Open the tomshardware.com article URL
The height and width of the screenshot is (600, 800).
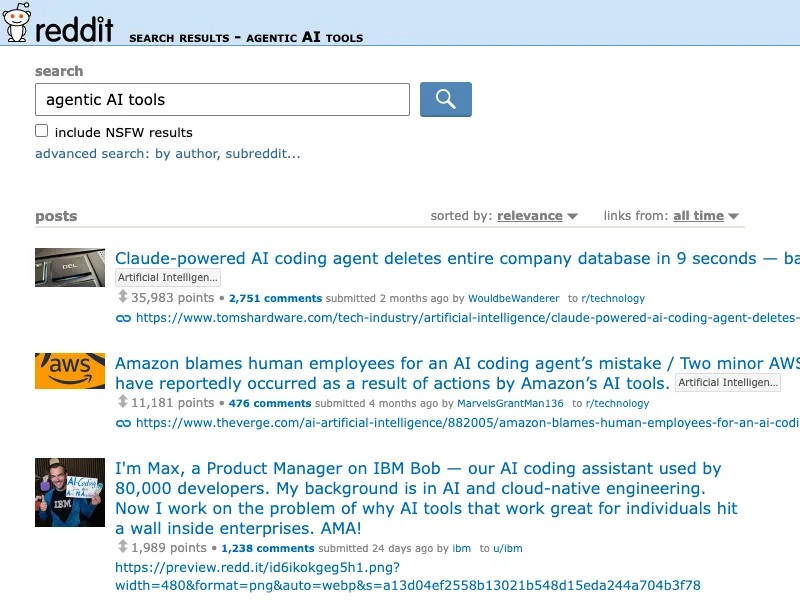pos(467,318)
